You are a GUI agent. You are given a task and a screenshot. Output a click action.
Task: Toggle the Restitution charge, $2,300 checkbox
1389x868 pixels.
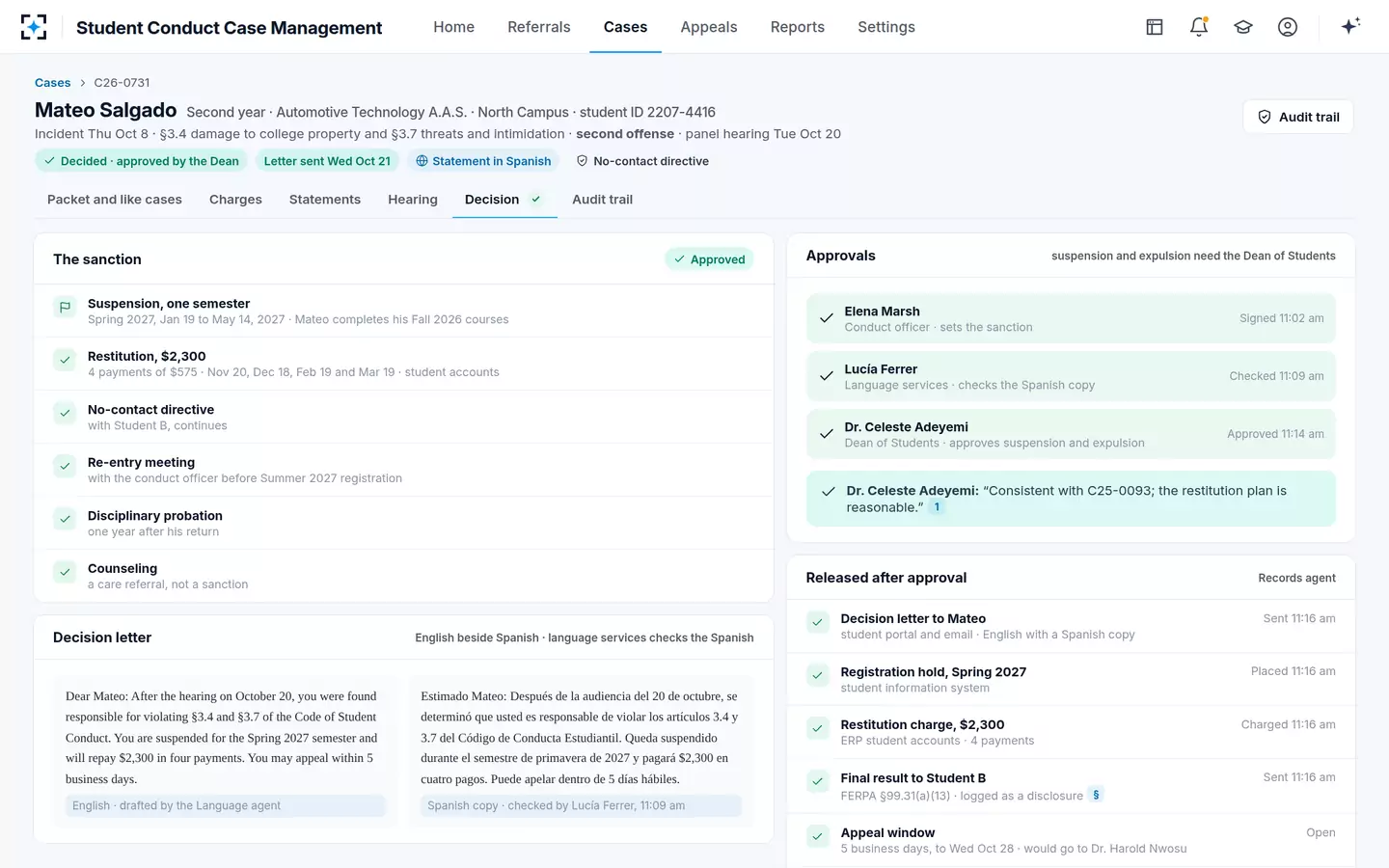[817, 729]
